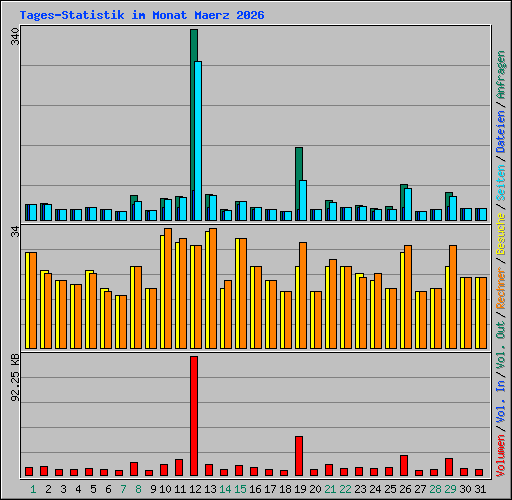Click the tallest green Anfragen bar on day 12
The width and height of the screenshot is (512, 500).
point(194,125)
